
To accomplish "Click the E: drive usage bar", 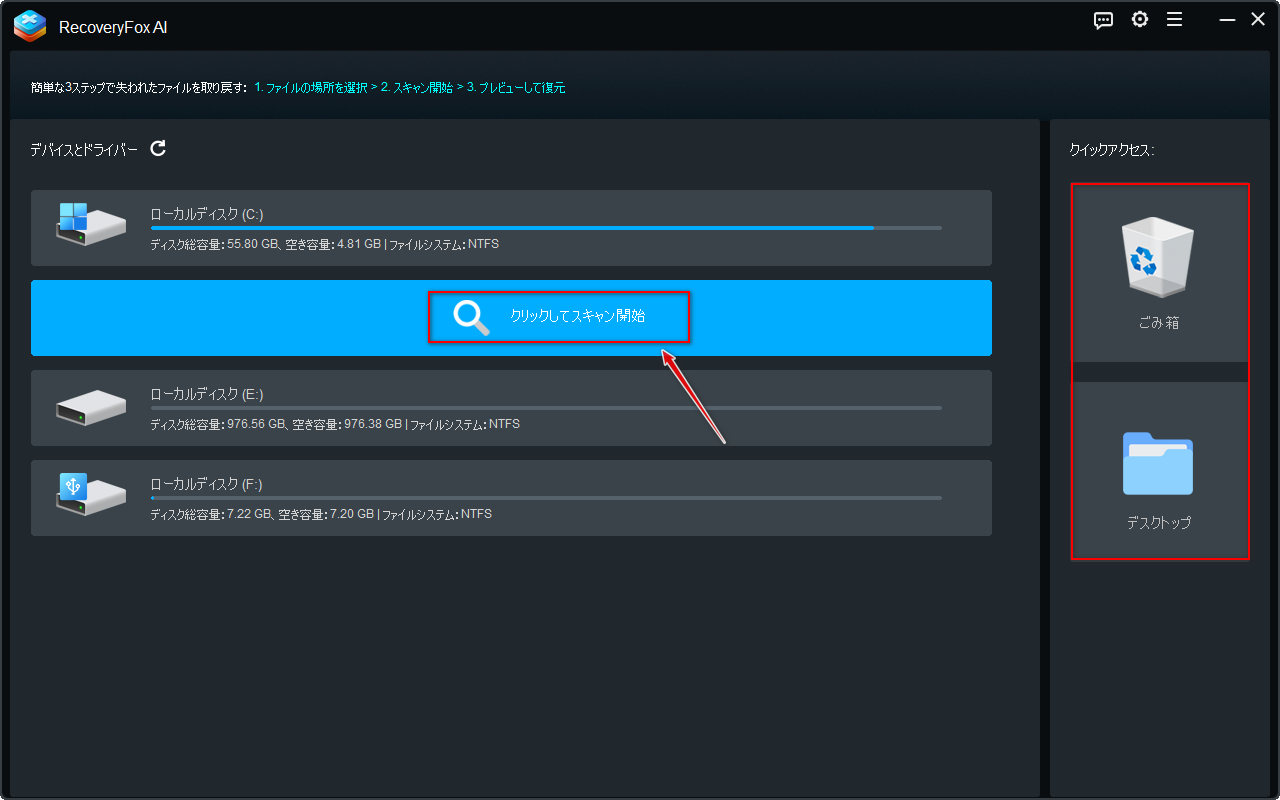I will pos(546,408).
